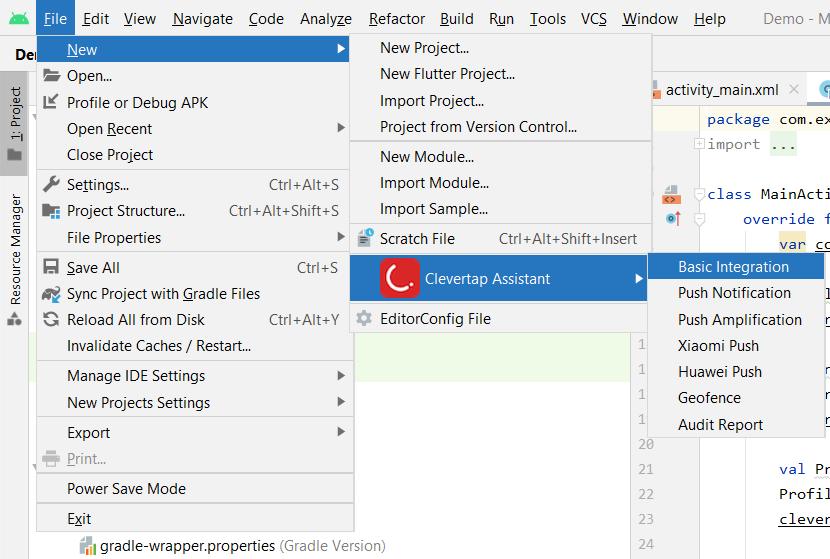
Task: Click the Android Studio logo icon
Action: pos(19,19)
